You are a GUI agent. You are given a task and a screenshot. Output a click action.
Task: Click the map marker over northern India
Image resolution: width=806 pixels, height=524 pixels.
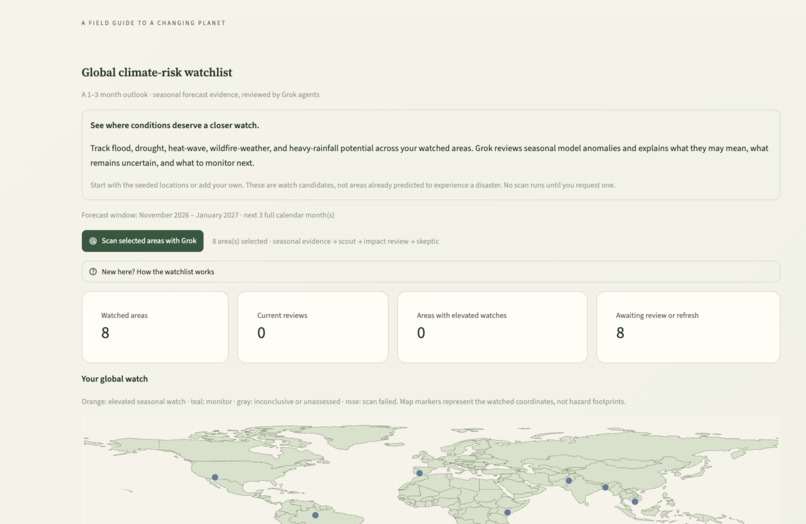click(x=569, y=481)
